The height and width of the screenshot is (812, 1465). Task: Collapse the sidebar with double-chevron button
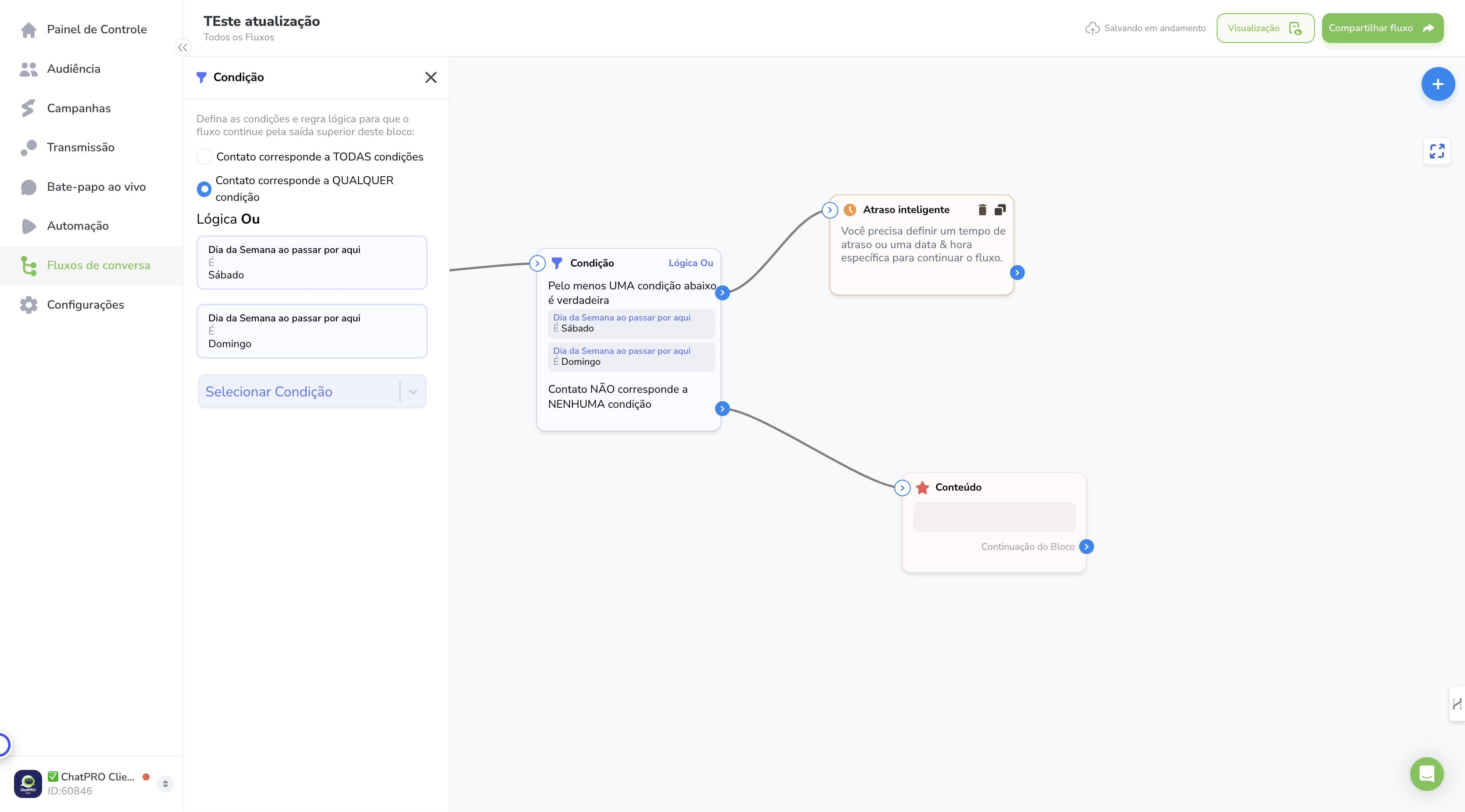click(182, 48)
